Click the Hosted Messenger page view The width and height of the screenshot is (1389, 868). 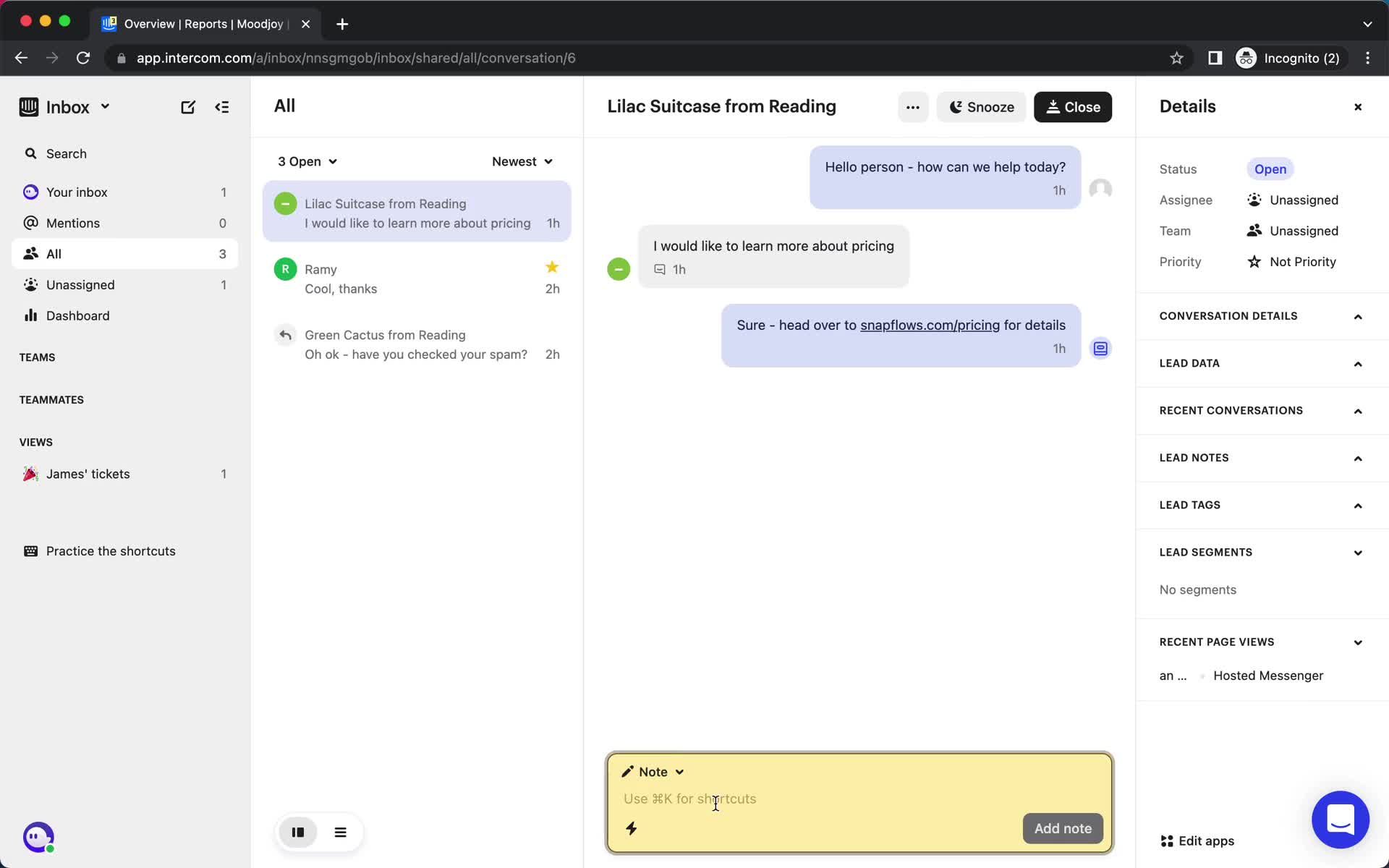(1268, 676)
